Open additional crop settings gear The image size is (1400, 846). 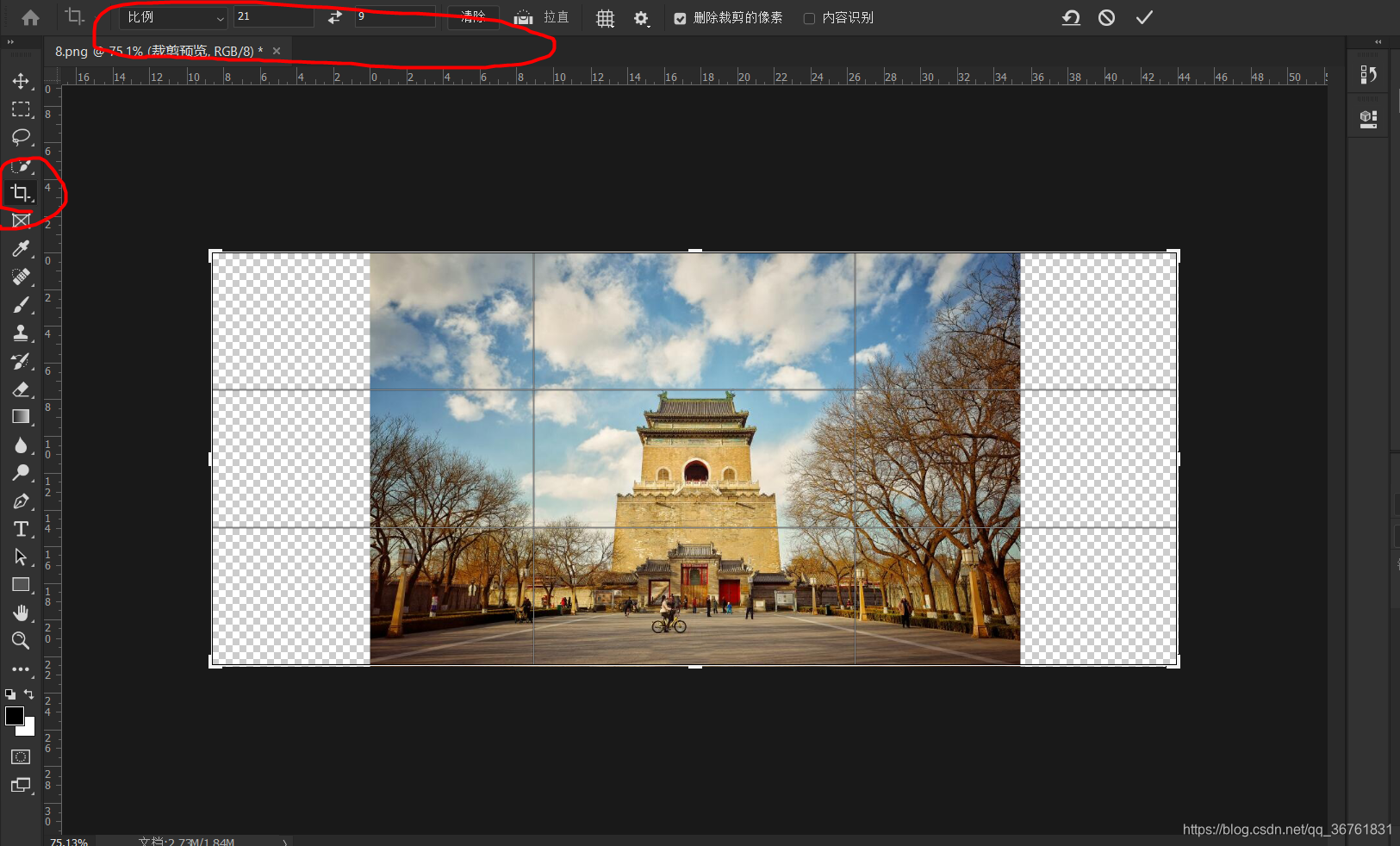point(642,18)
